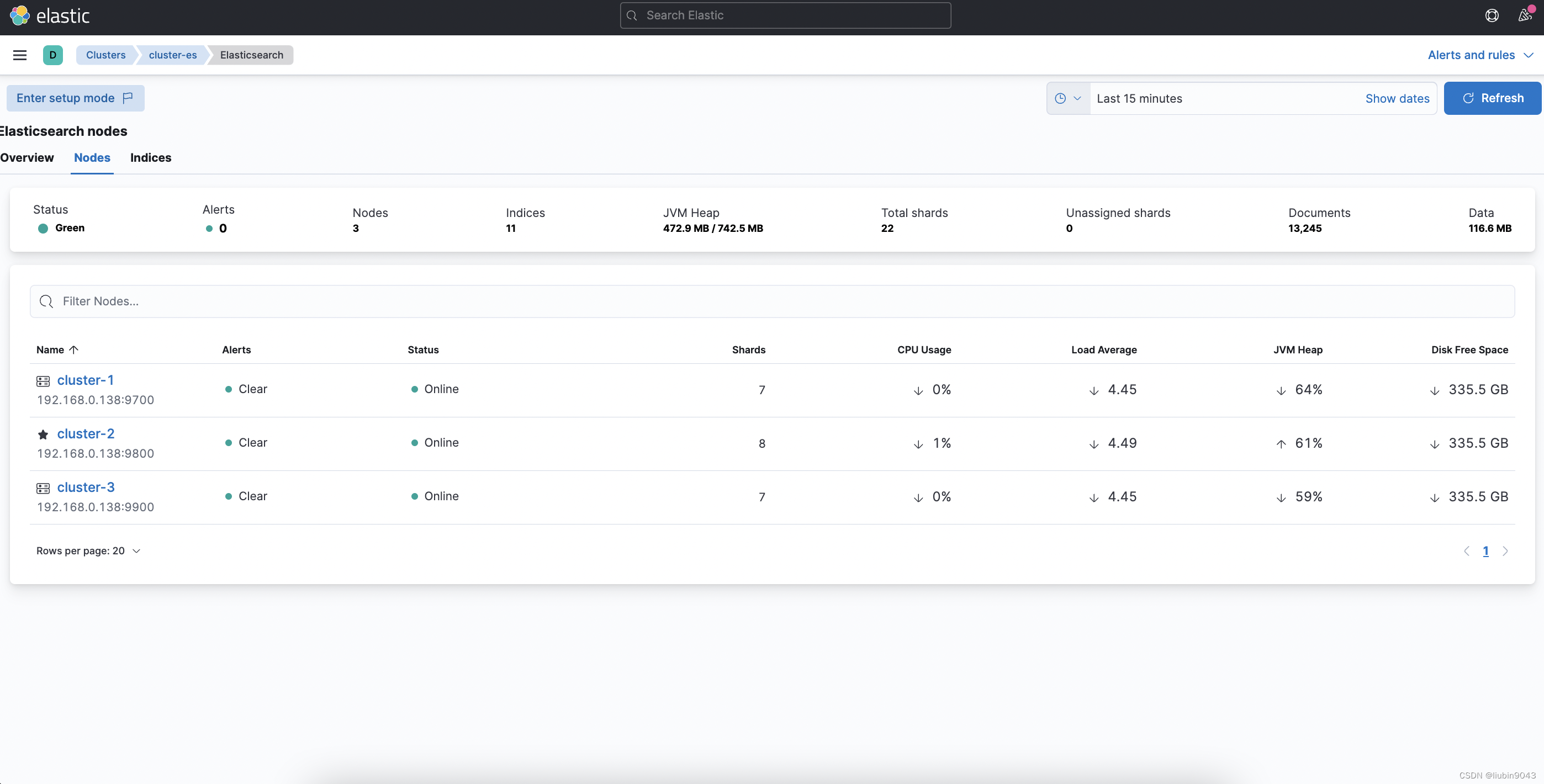
Task: Open the quick time-range clock menu
Action: 1068,98
